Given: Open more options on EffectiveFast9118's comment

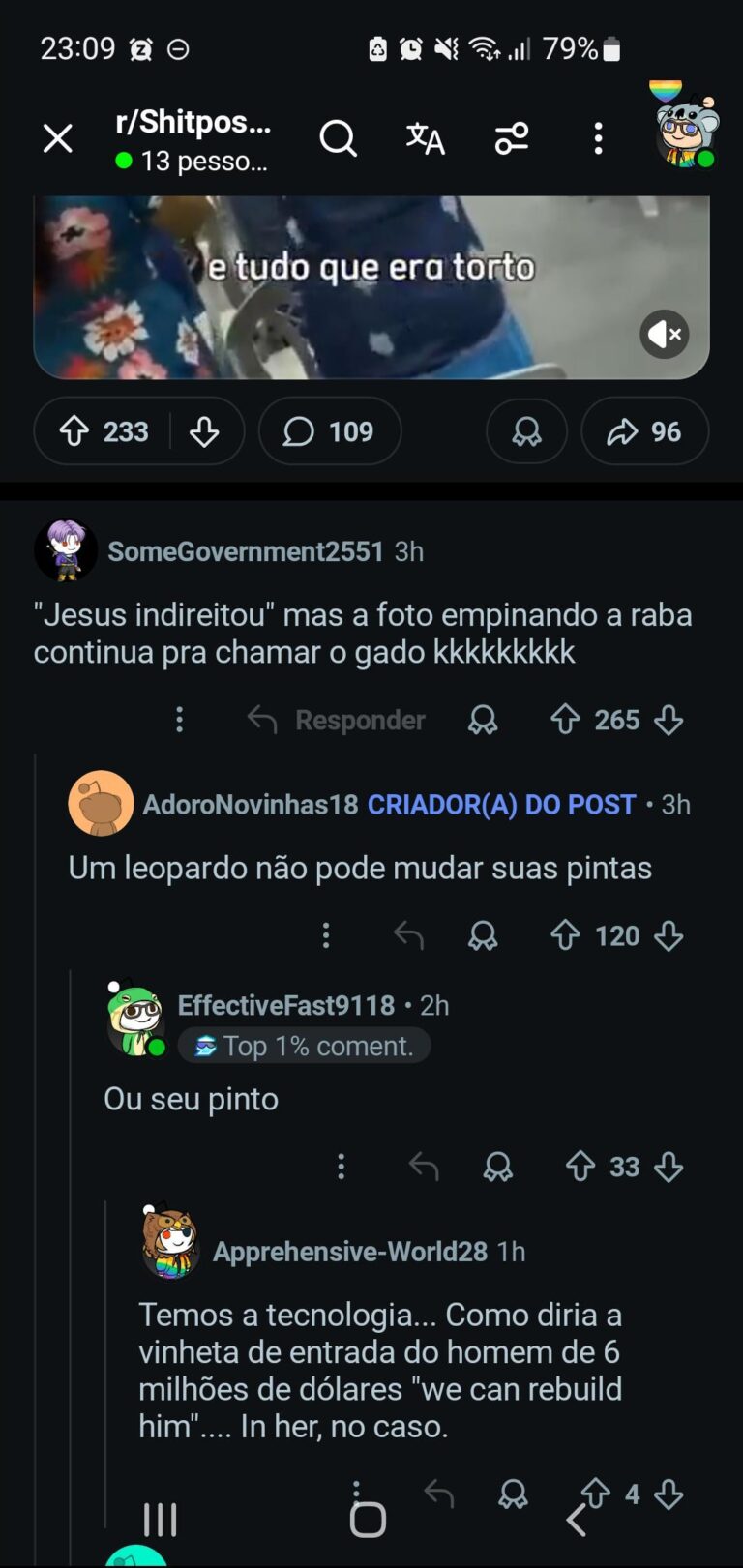Looking at the screenshot, I should click(341, 1167).
